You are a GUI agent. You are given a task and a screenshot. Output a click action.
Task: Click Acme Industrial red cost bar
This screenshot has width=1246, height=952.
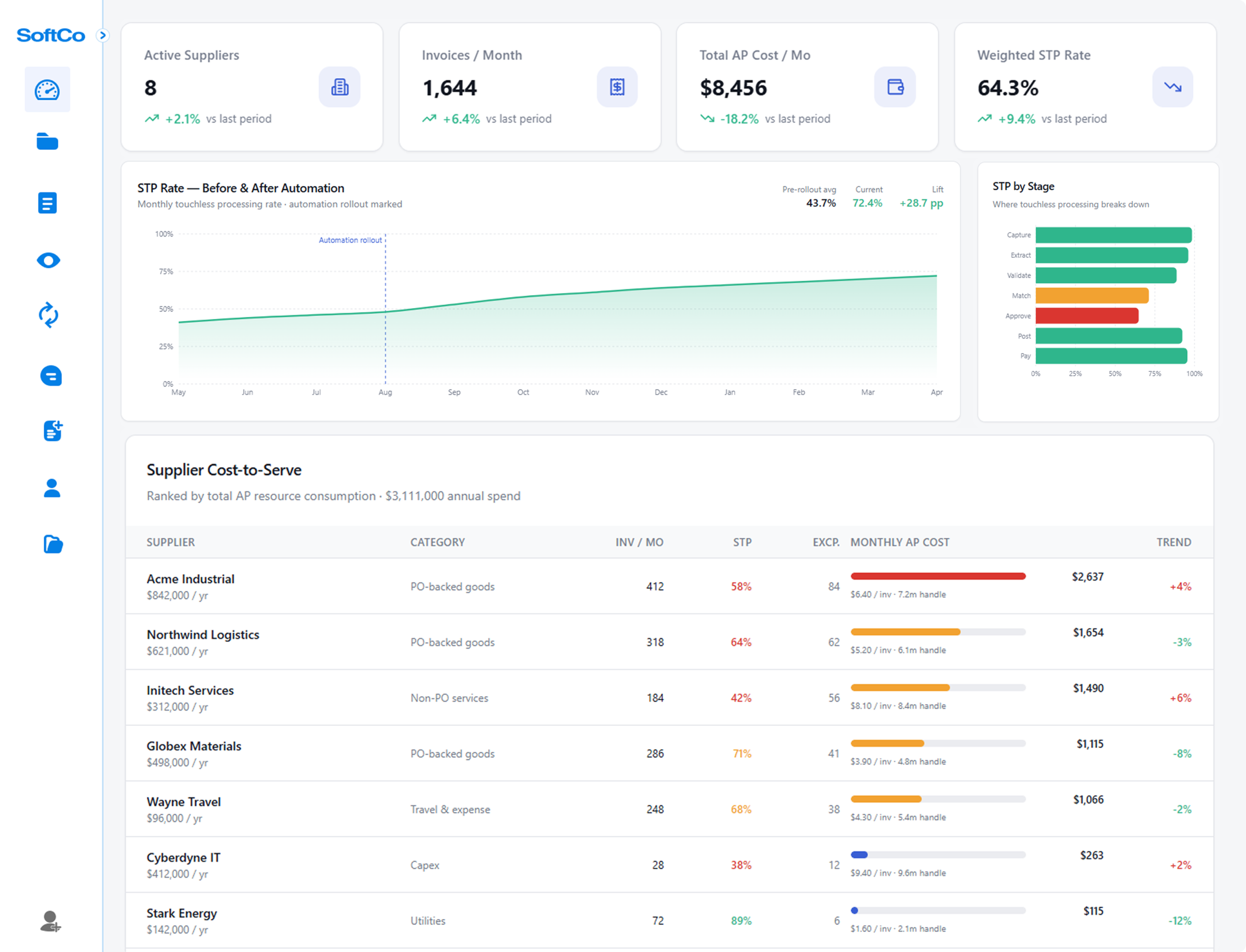click(938, 576)
